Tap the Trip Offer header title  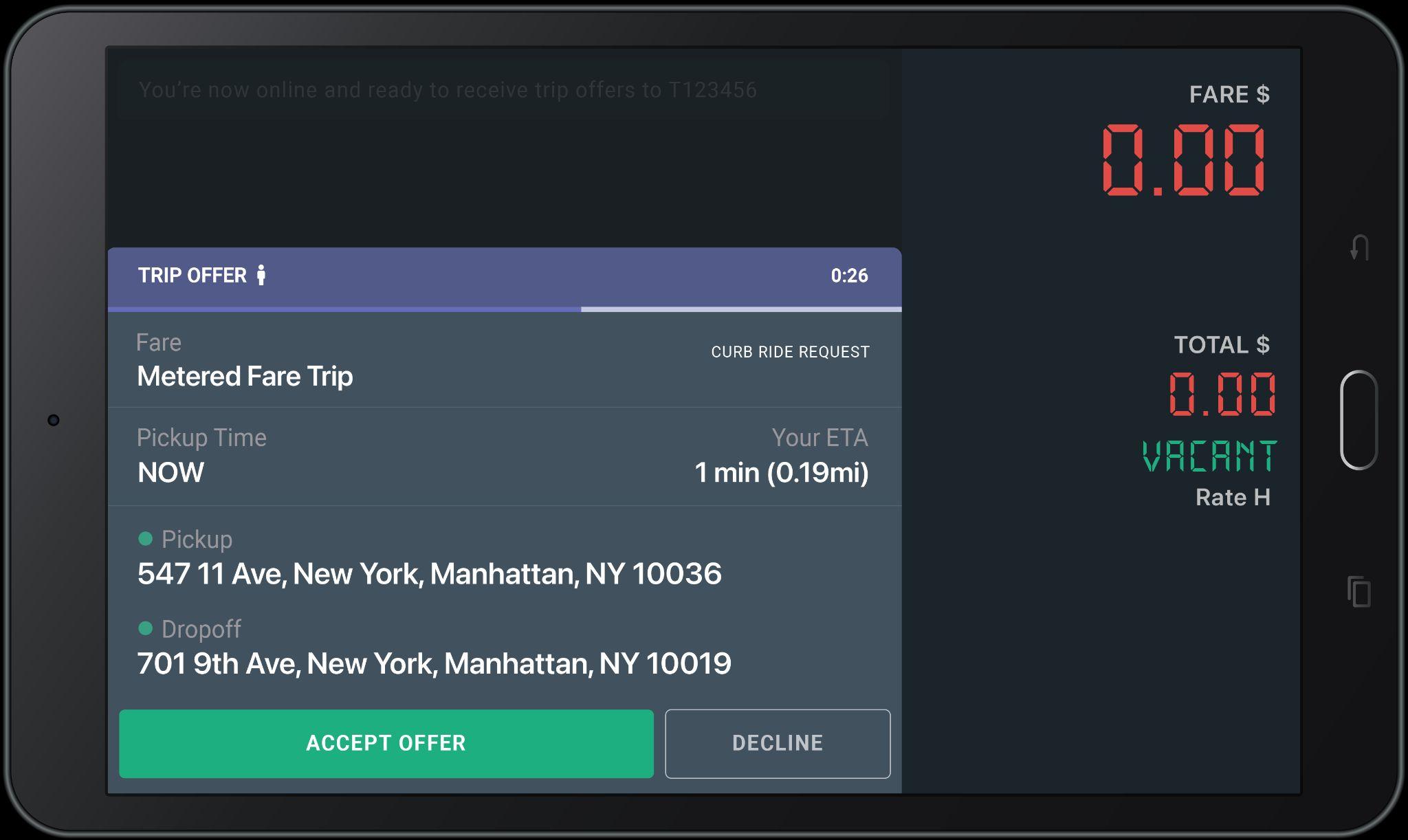pyautogui.click(x=192, y=276)
